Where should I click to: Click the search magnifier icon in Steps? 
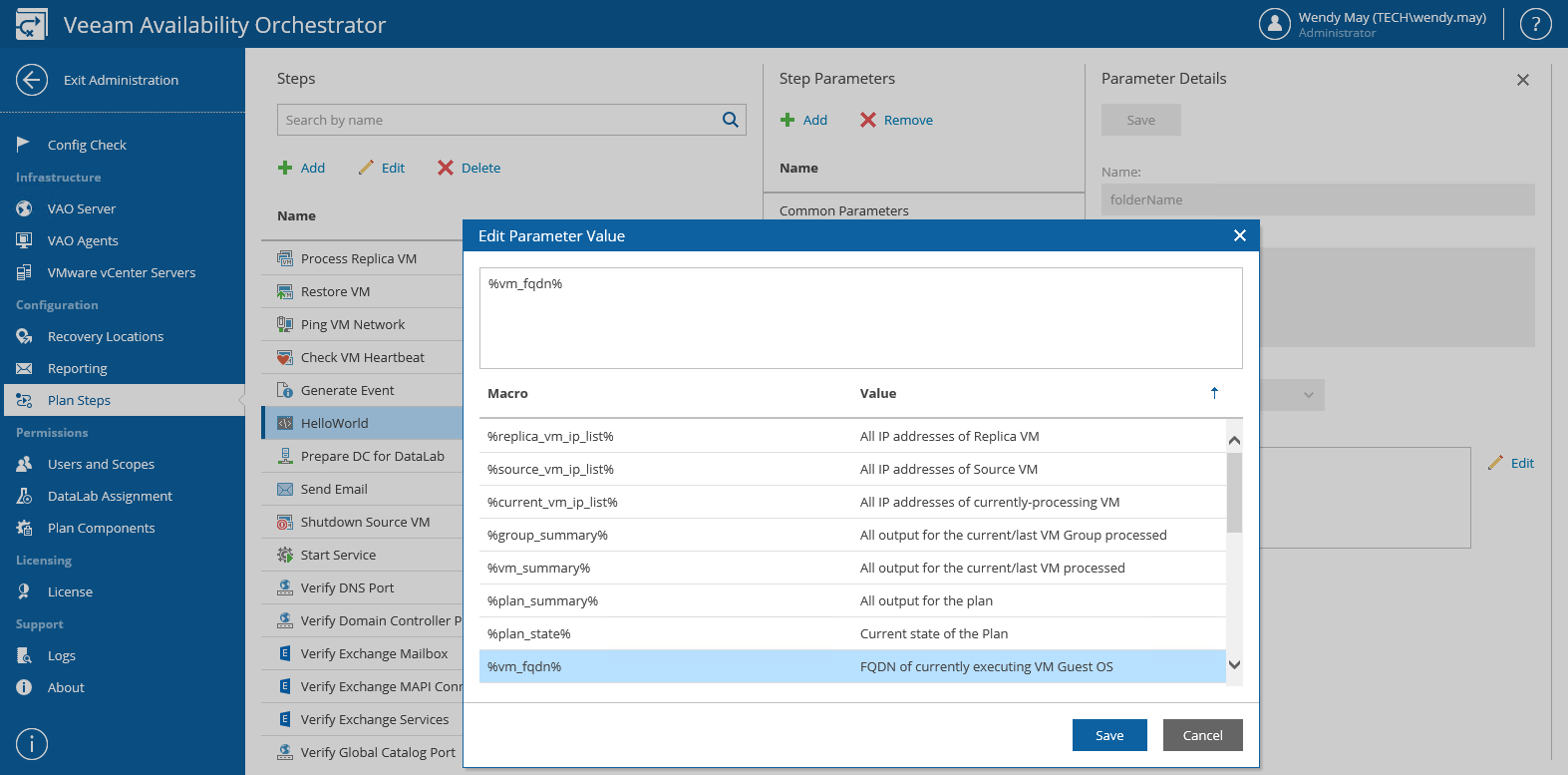coord(731,120)
